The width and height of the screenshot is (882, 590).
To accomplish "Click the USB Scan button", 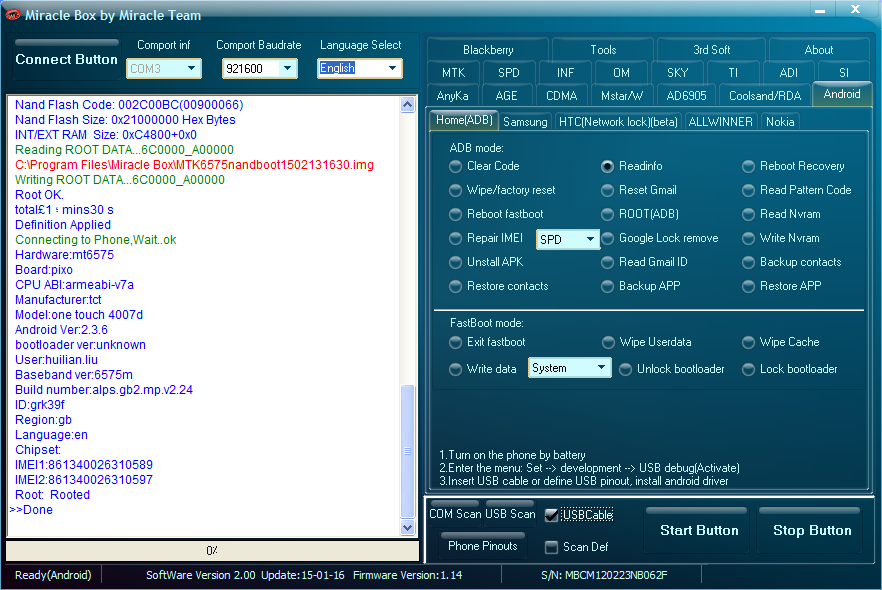I will 510,514.
